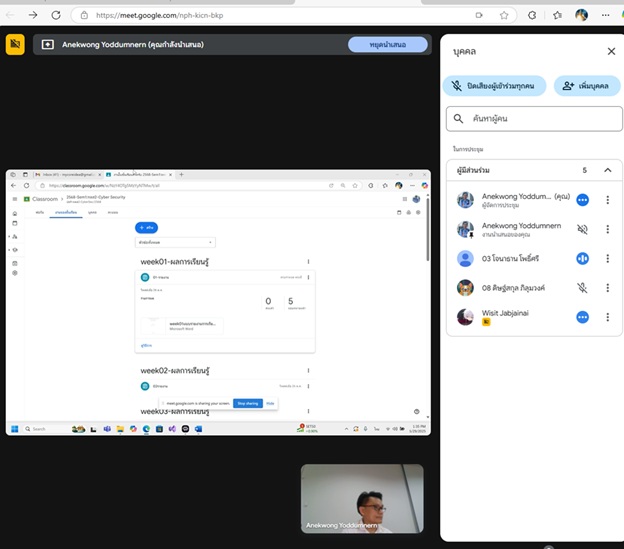Click the search magnifier in the people search box
Screen dimensions: 624x549
[458, 119]
